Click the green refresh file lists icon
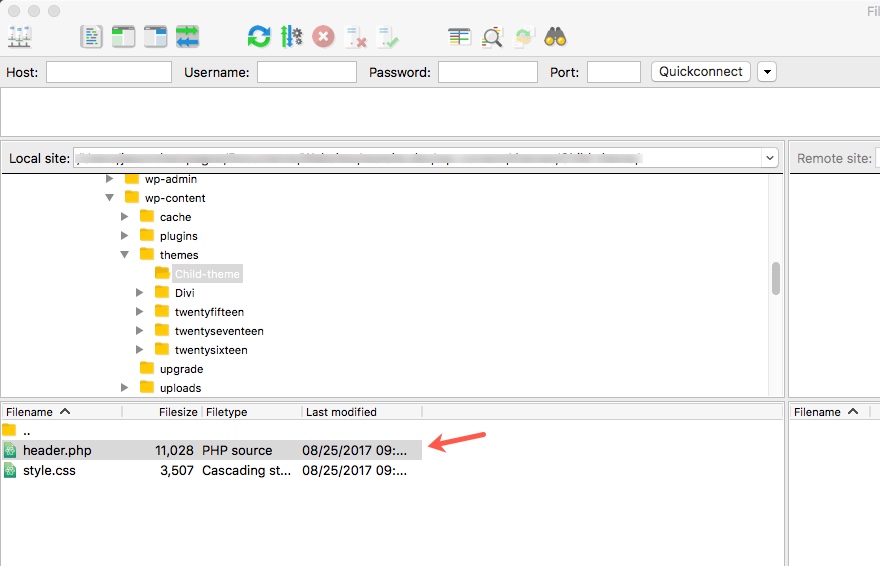The height and width of the screenshot is (566, 880). click(x=259, y=37)
